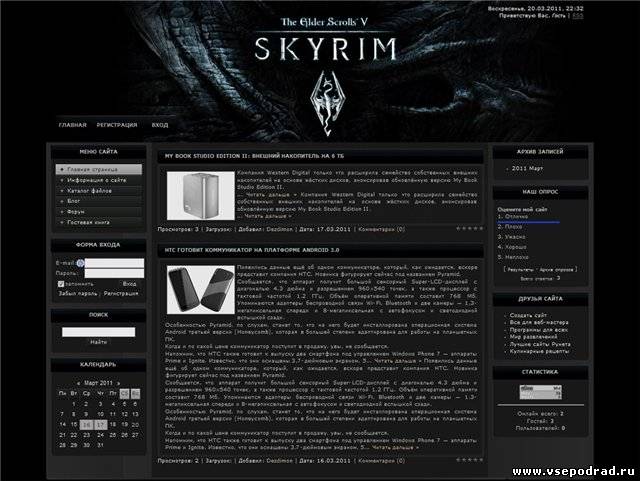Go to previous month in calendar
The height and width of the screenshot is (481, 640).
pos(78,383)
